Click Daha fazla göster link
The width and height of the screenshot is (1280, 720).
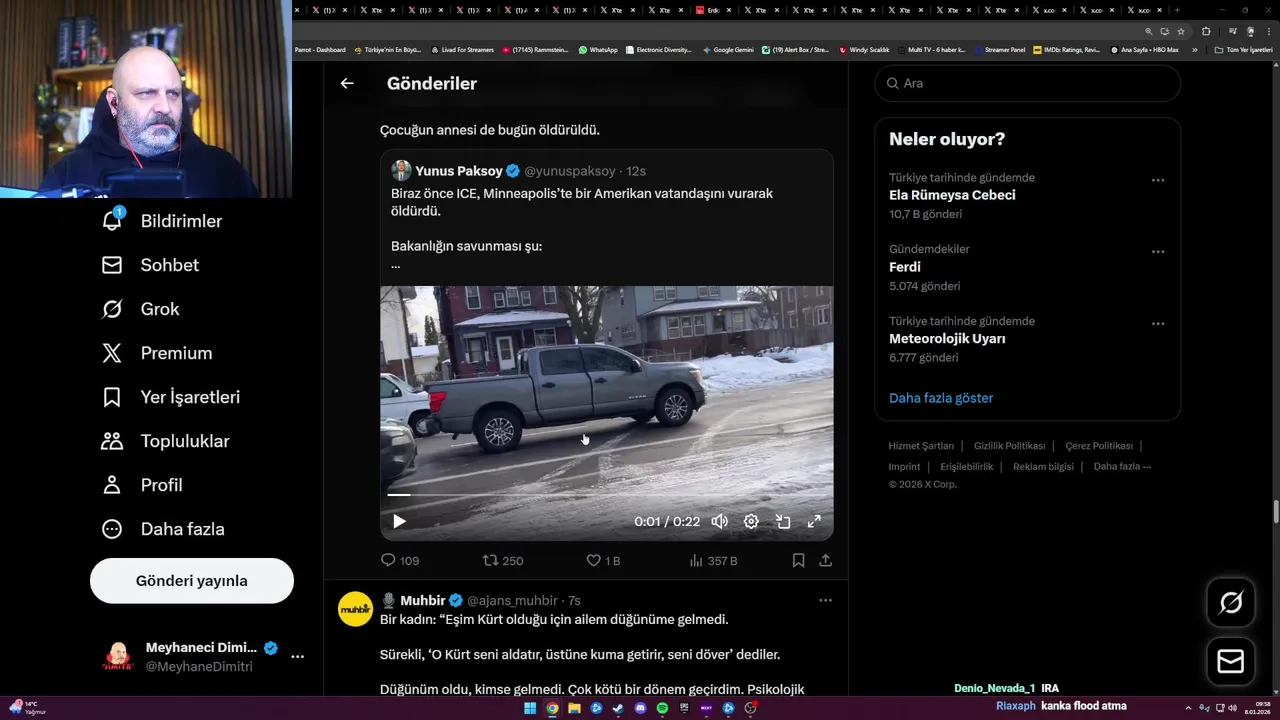click(941, 398)
